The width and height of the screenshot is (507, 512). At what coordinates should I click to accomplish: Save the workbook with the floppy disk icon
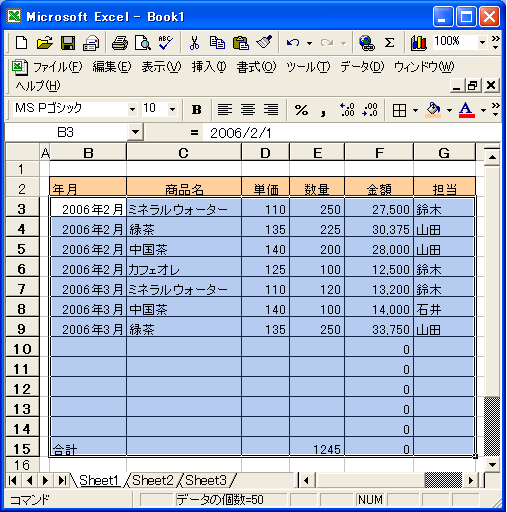68,43
